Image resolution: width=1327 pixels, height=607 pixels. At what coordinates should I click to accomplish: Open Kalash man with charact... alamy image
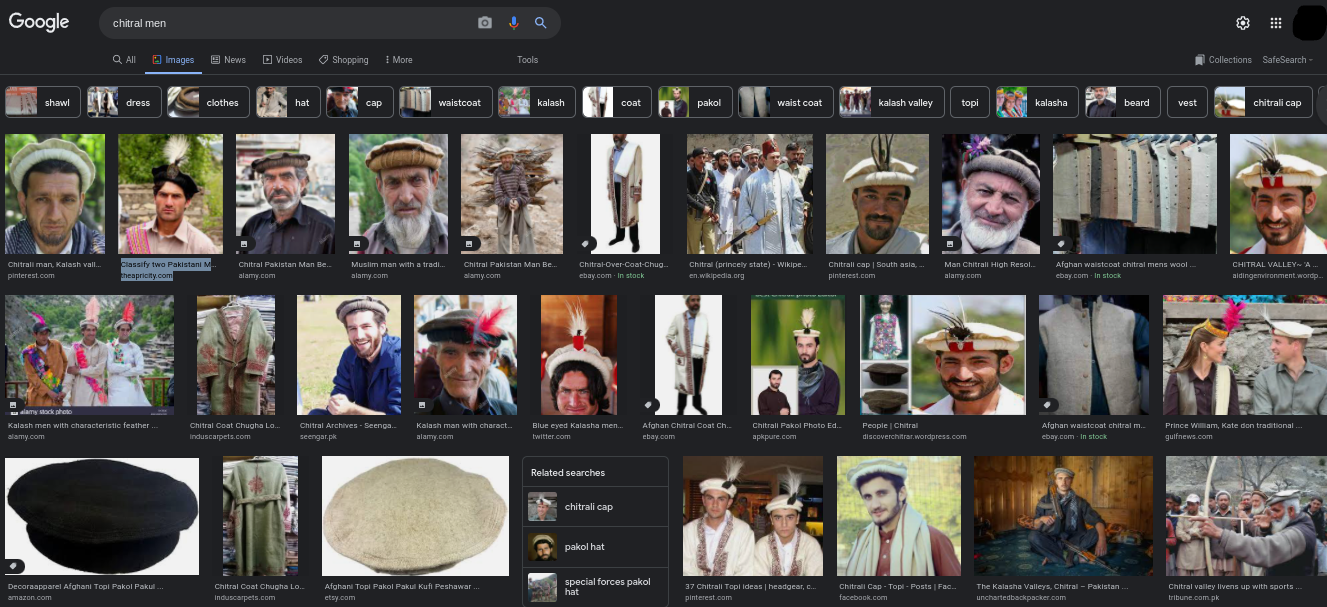click(465, 355)
